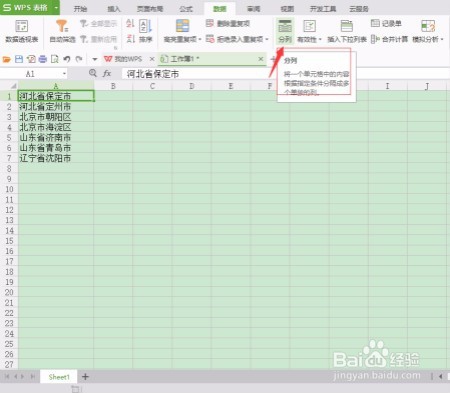Screen dimensions: 450x393
Task: Select cell containing 河北省定州市
Action: (x=56, y=107)
